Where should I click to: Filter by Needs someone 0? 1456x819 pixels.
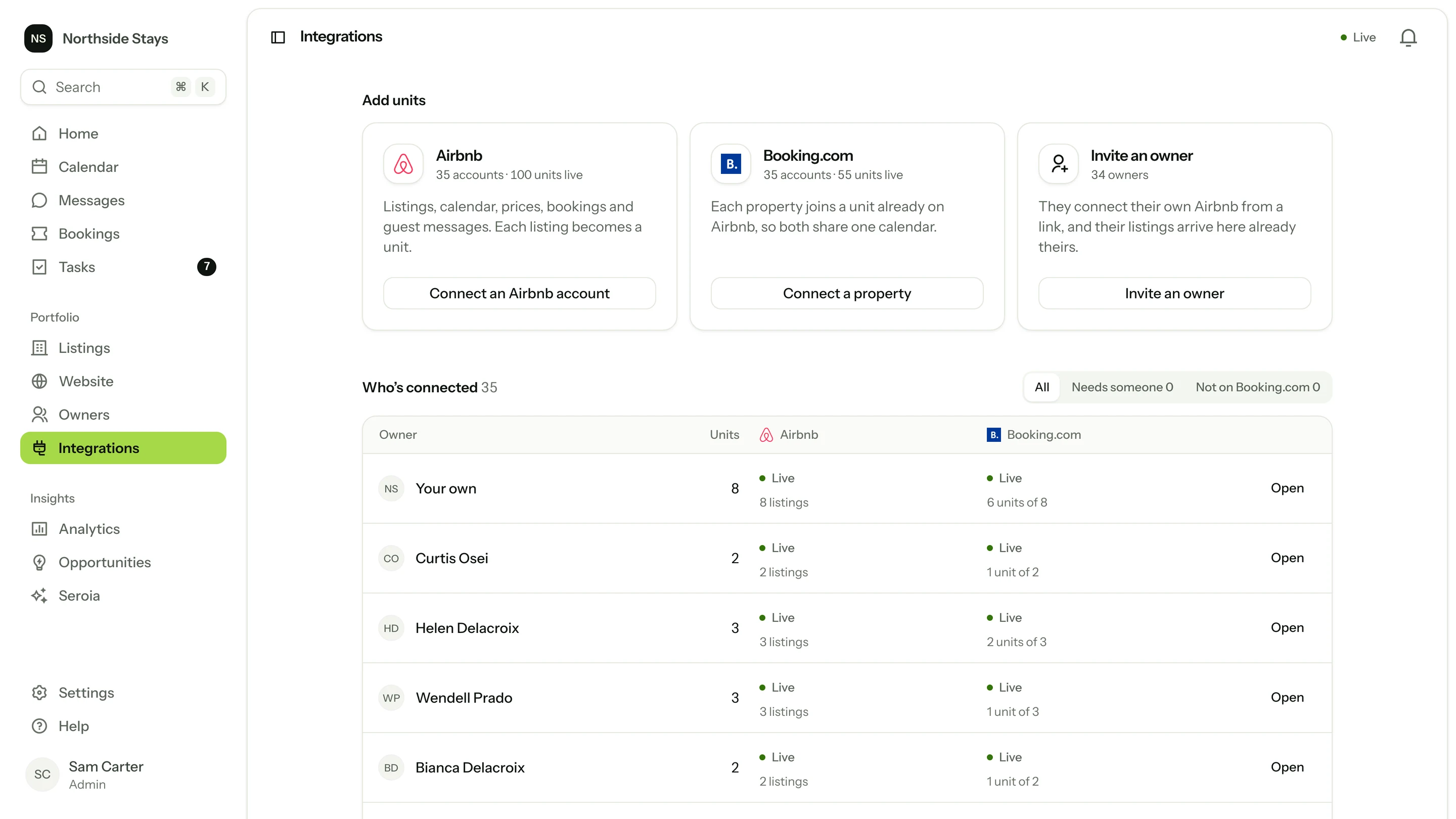(1122, 387)
